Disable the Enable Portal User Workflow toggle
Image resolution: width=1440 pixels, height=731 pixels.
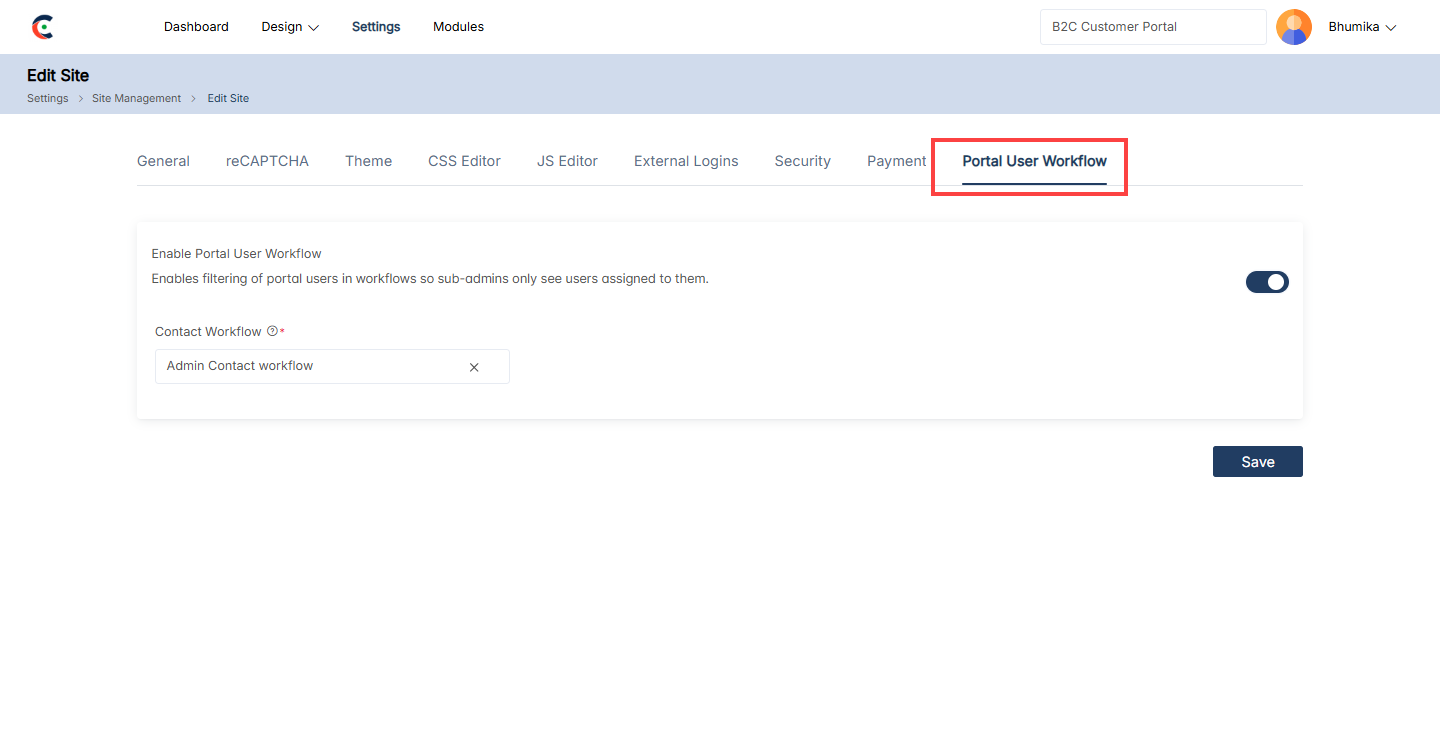(1266, 282)
